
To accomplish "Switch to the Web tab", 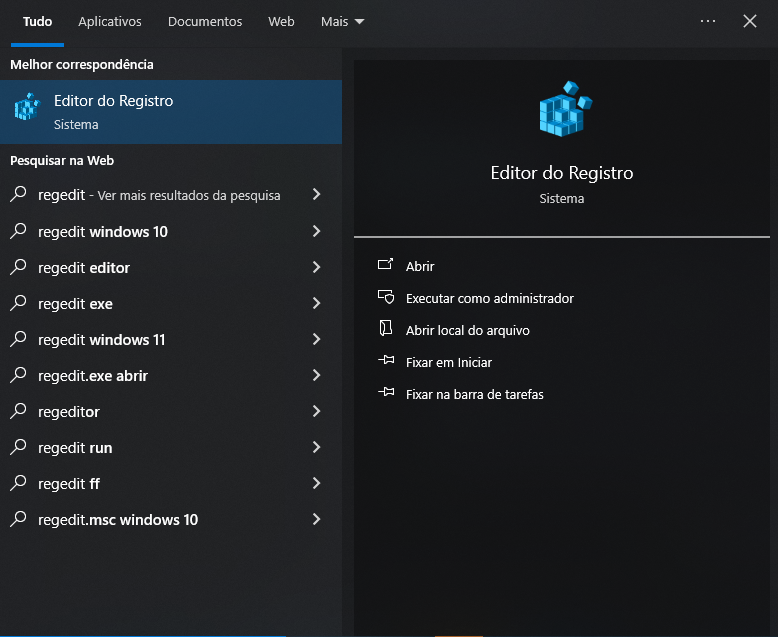I will [x=281, y=21].
